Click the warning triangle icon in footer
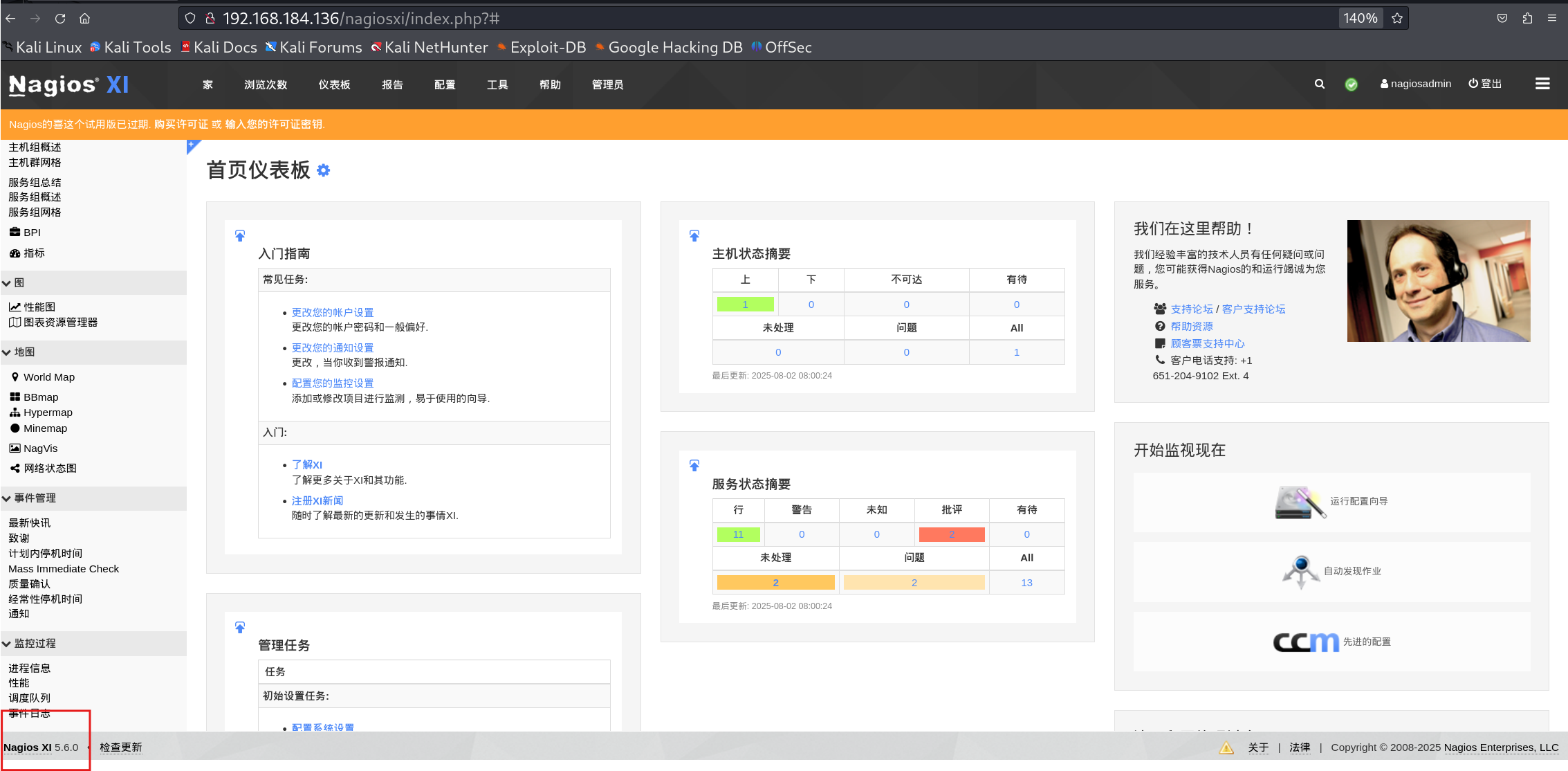Viewport: 1568px width, 771px height. coord(1226,747)
